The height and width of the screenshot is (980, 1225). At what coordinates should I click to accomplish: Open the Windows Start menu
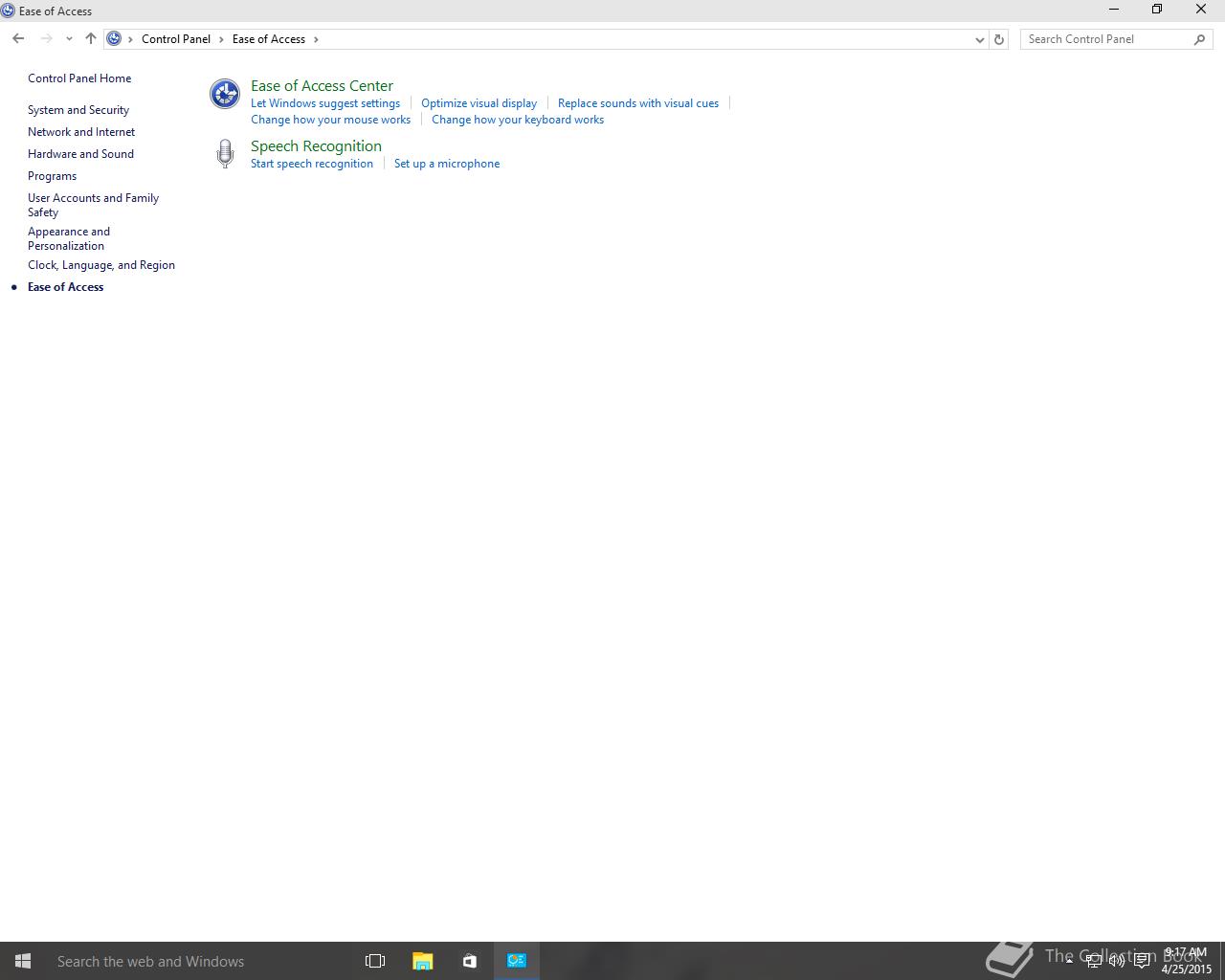coord(23,961)
